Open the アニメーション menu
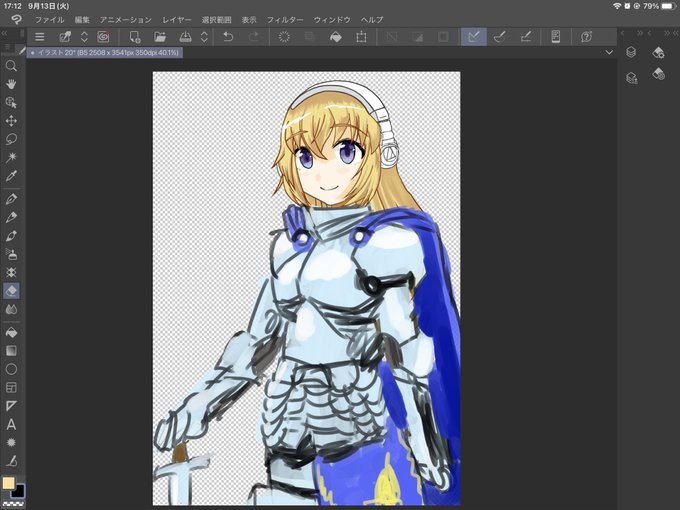Viewport: 680px width, 510px height. tap(126, 20)
